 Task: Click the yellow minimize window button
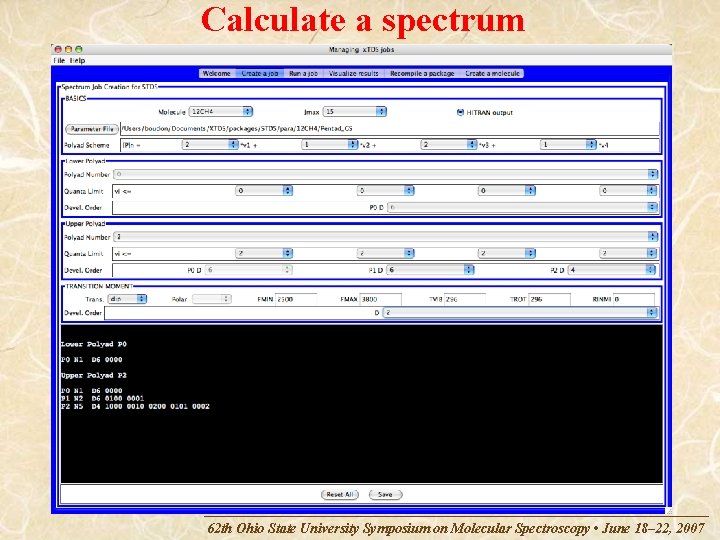click(x=68, y=49)
